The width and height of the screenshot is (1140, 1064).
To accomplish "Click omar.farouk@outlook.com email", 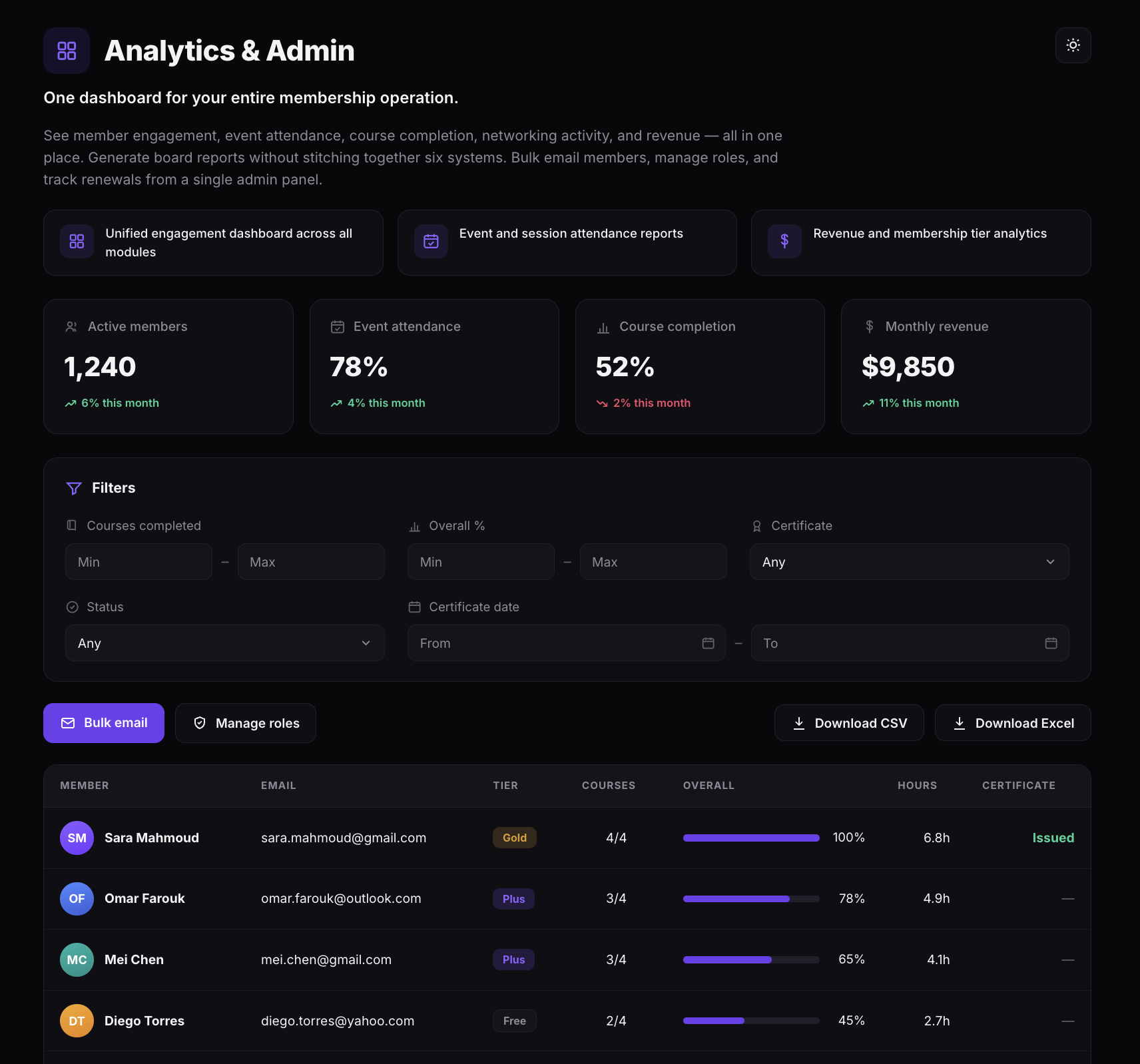I will (341, 899).
